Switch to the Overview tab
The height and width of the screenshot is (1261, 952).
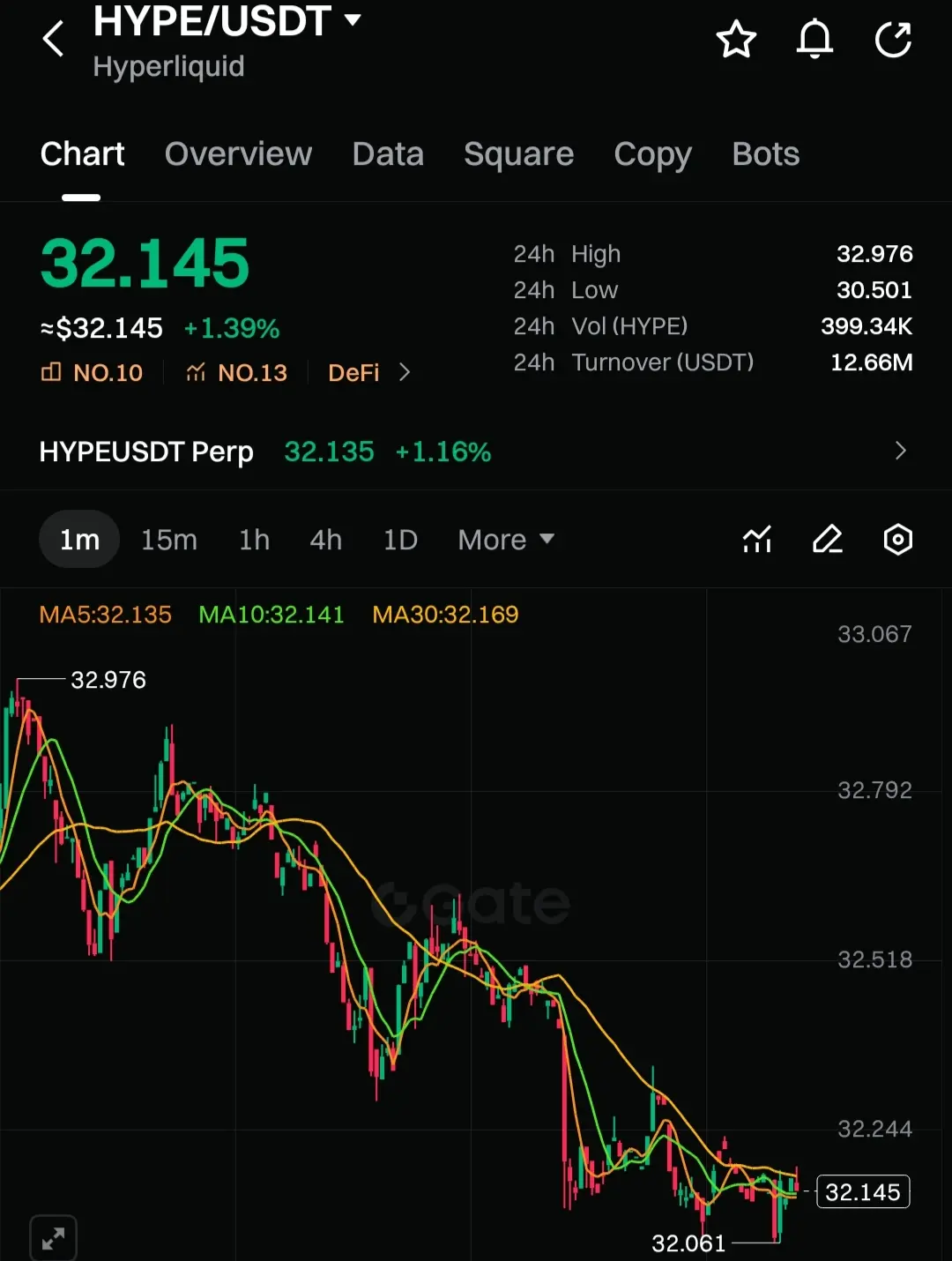click(x=238, y=154)
